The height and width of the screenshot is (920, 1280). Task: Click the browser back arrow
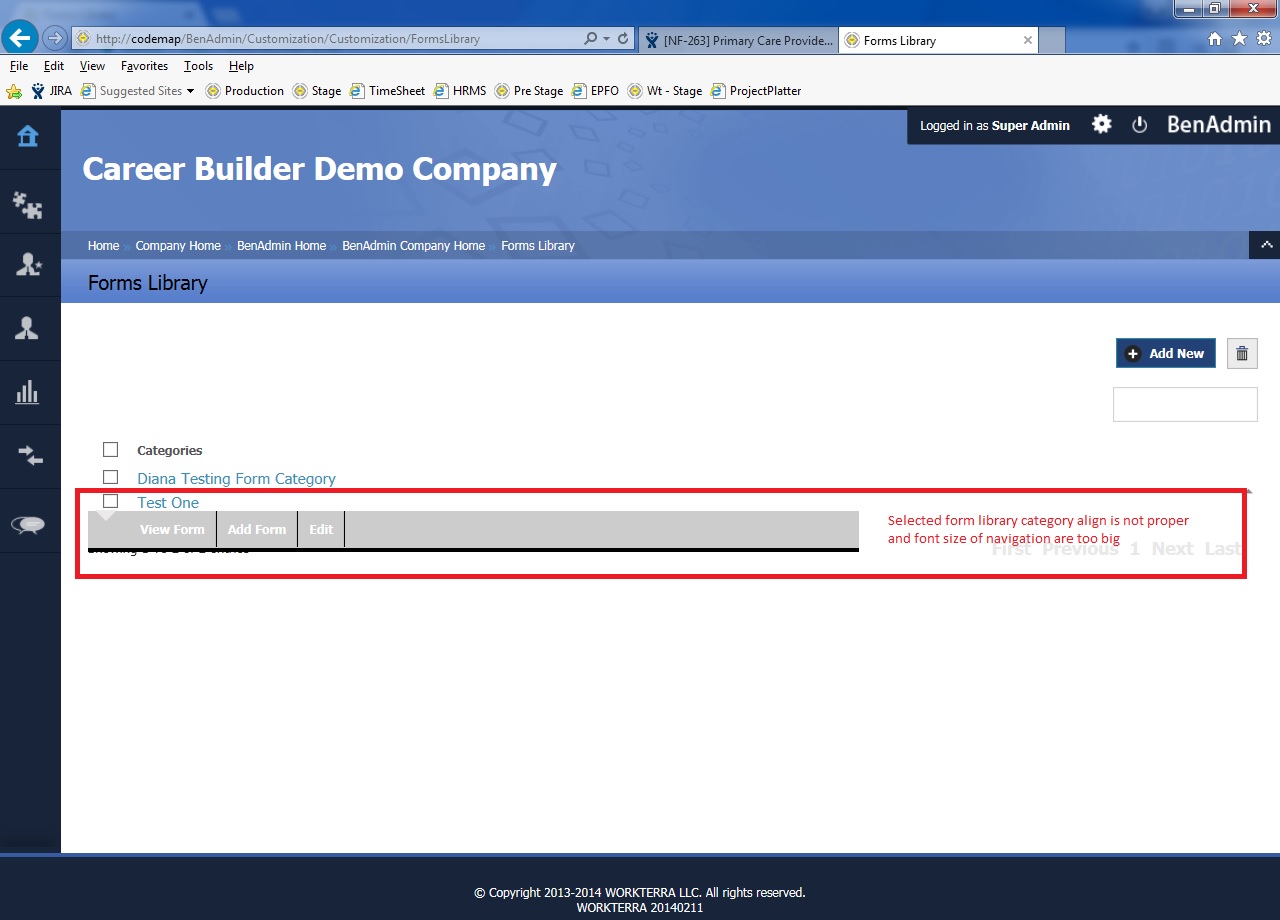point(19,39)
